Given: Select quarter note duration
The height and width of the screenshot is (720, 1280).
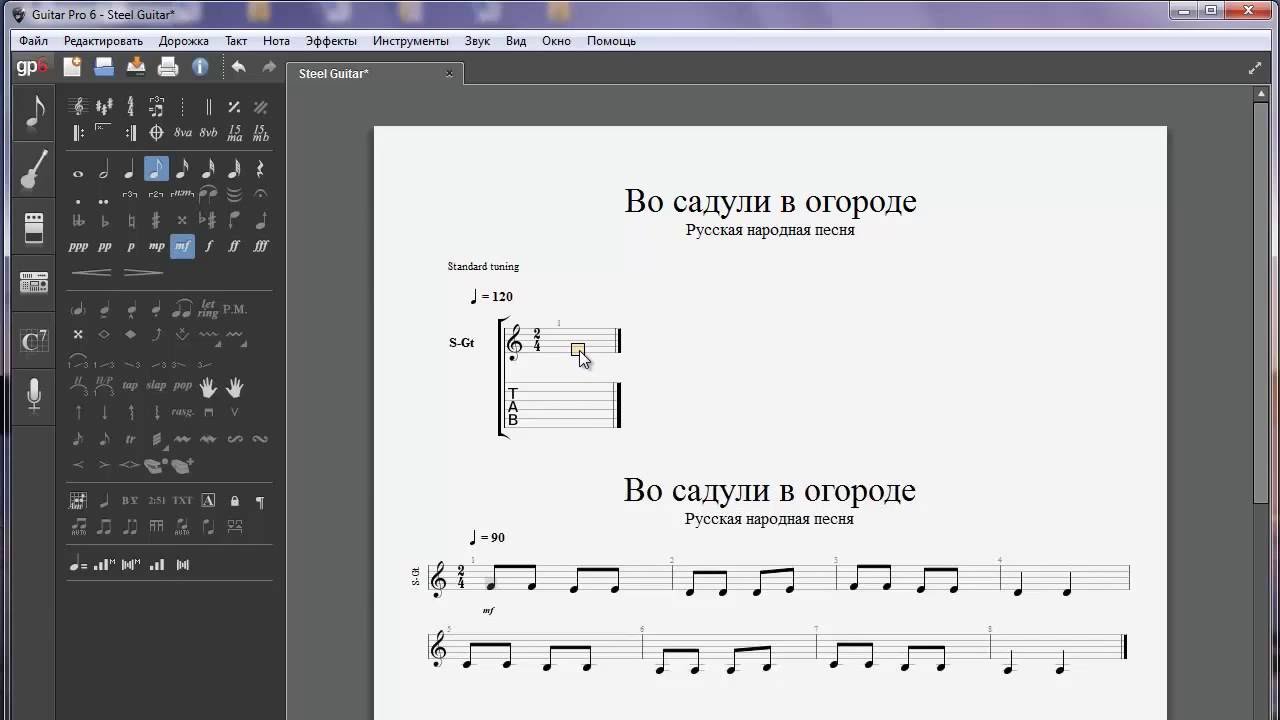Looking at the screenshot, I should [x=130, y=170].
